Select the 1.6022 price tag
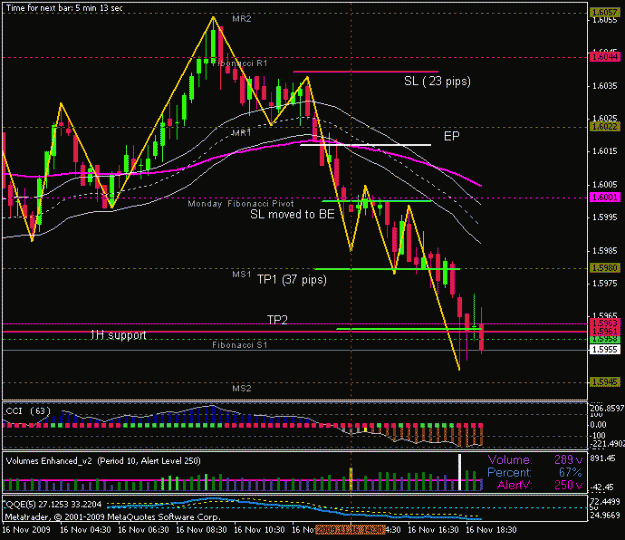This screenshot has height=540, width=625. 605,127
